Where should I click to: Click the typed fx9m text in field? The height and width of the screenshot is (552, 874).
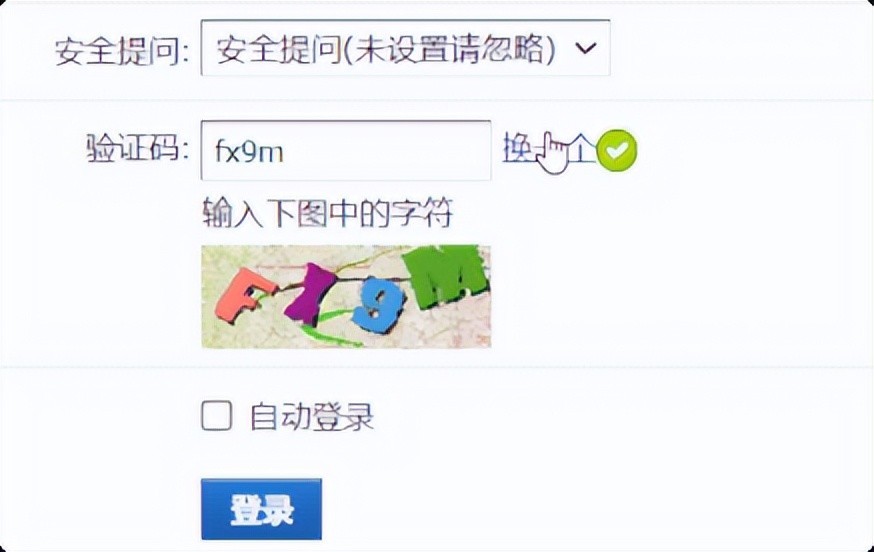(x=249, y=151)
